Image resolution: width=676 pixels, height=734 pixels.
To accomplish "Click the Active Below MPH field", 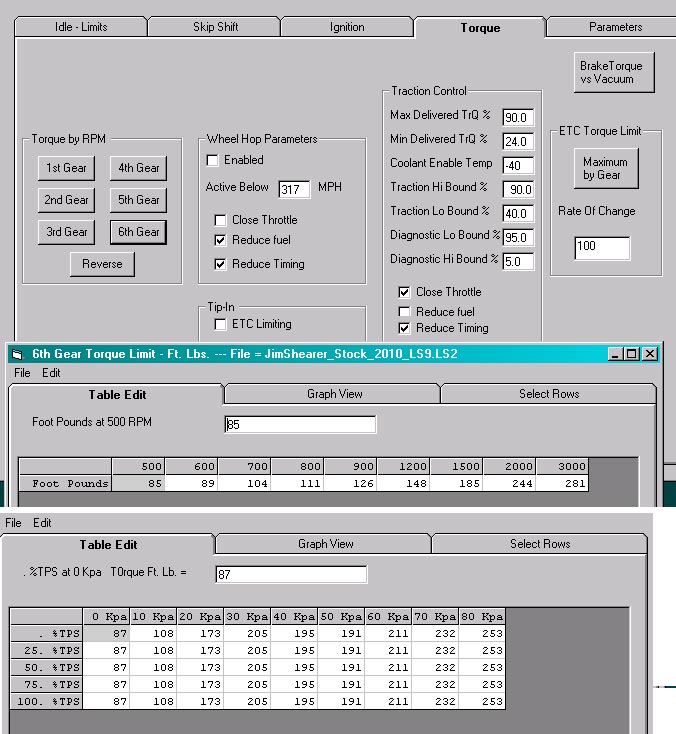I will pyautogui.click(x=294, y=189).
